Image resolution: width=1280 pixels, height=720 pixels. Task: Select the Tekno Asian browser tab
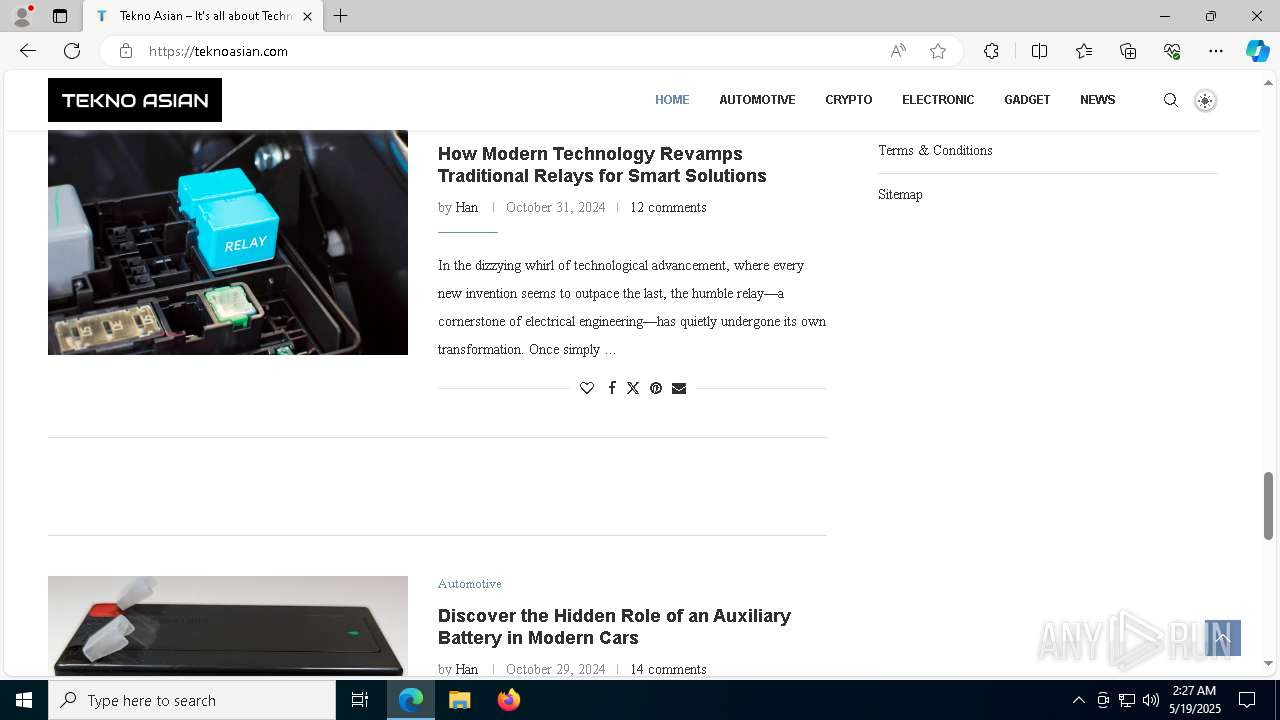tap(203, 16)
